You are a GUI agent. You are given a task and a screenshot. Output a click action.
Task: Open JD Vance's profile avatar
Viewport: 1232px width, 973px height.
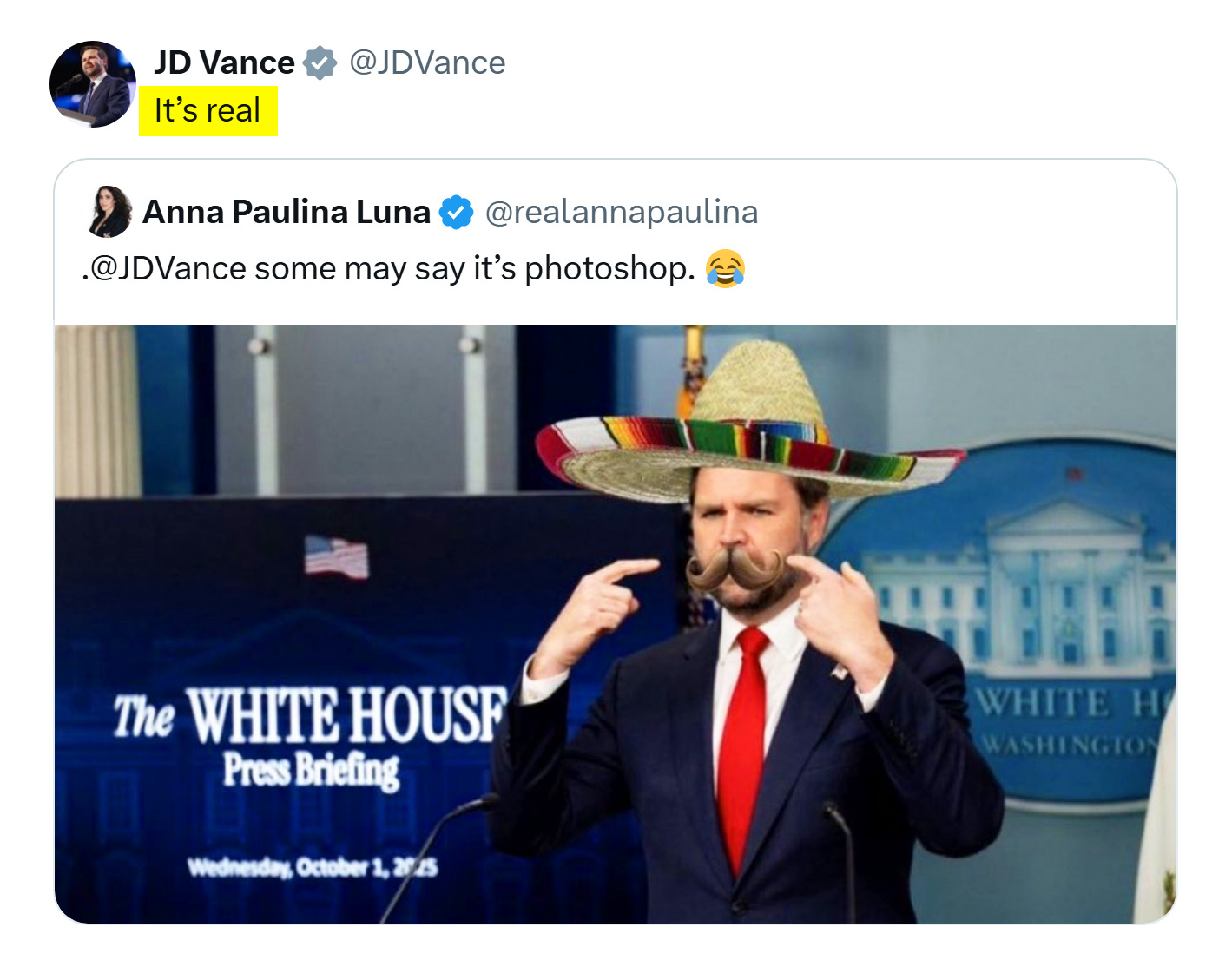(93, 84)
